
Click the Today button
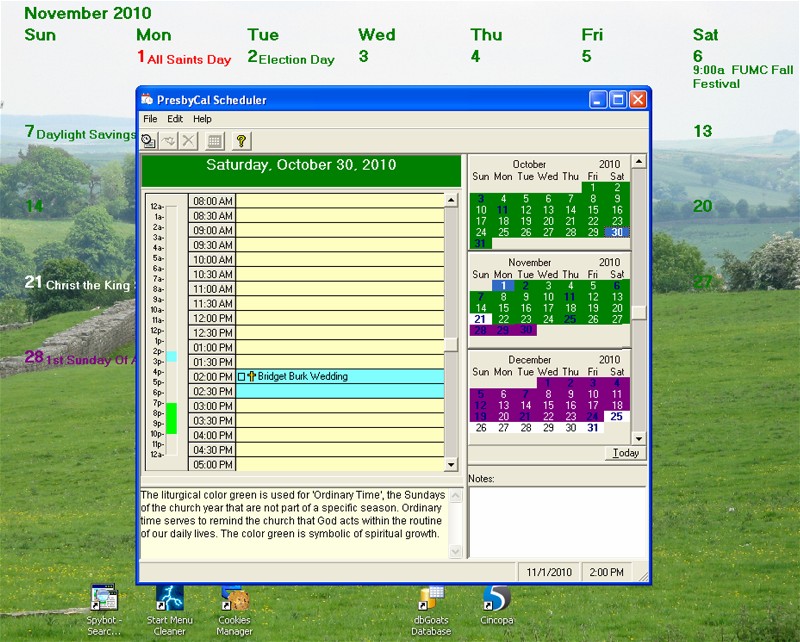[626, 453]
